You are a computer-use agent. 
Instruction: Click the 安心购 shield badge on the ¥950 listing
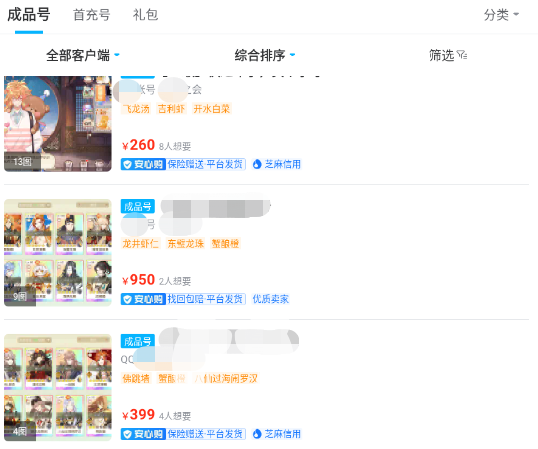coord(143,299)
